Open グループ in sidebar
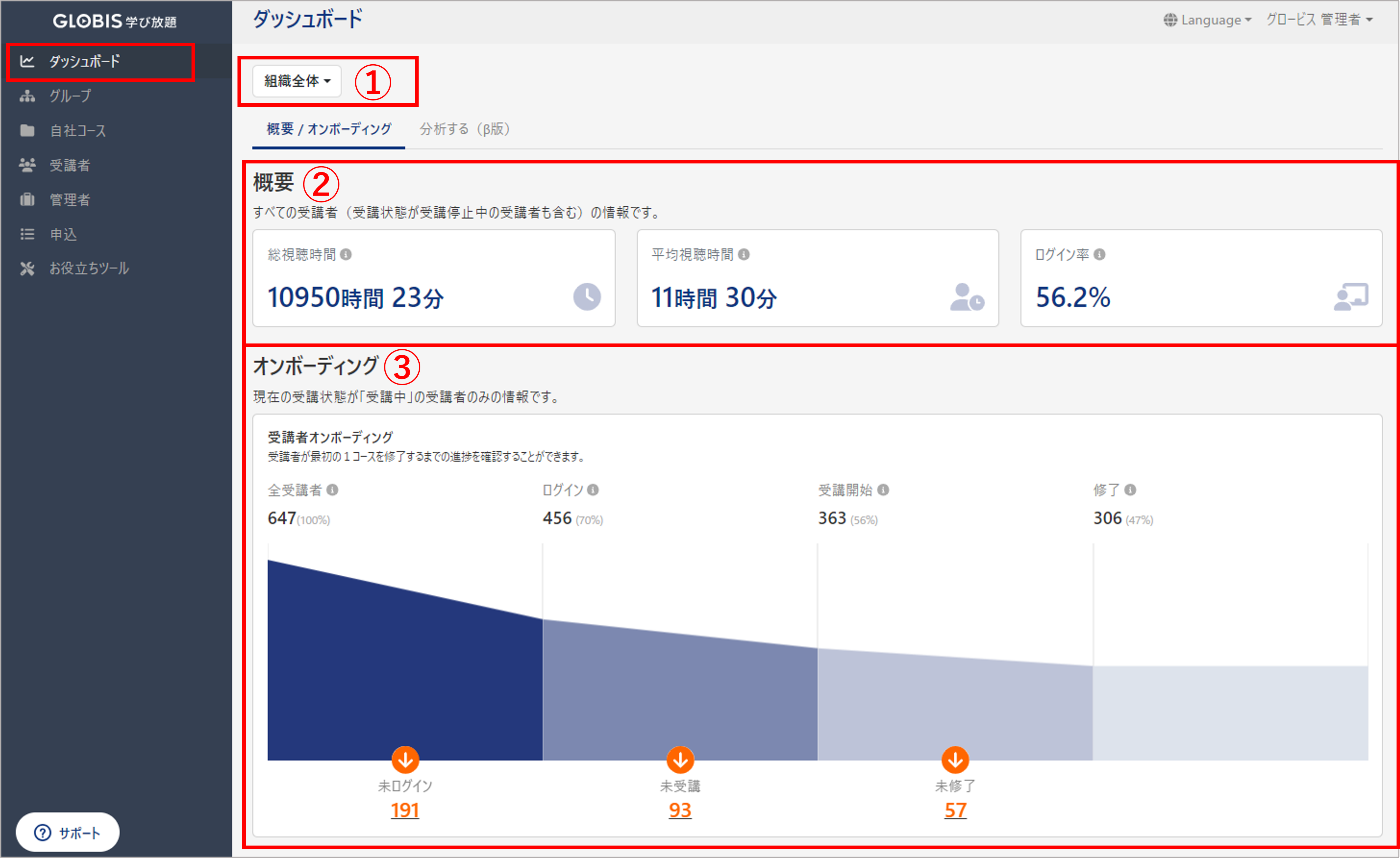 (x=70, y=96)
